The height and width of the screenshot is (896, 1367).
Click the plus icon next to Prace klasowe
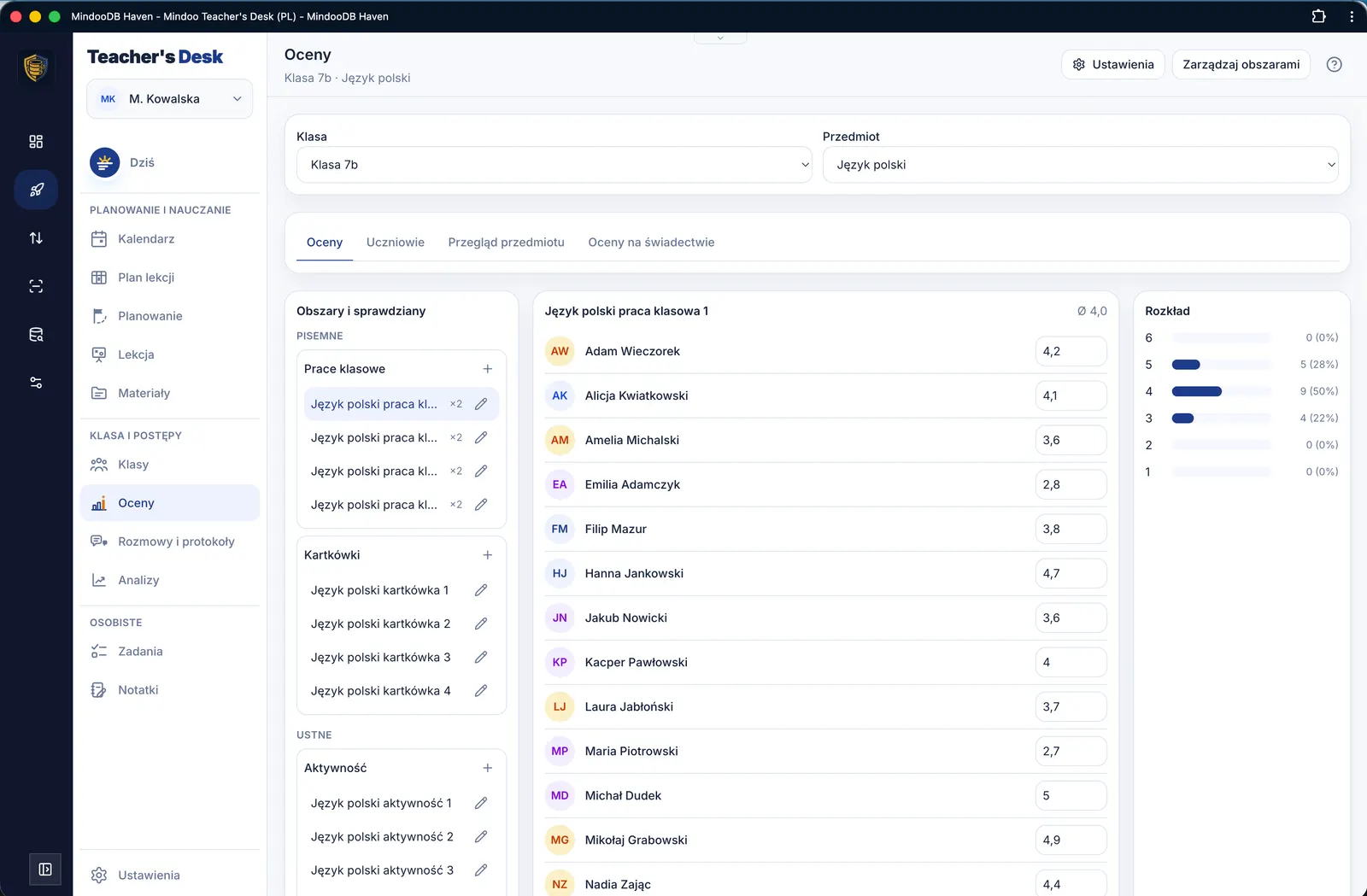point(488,369)
